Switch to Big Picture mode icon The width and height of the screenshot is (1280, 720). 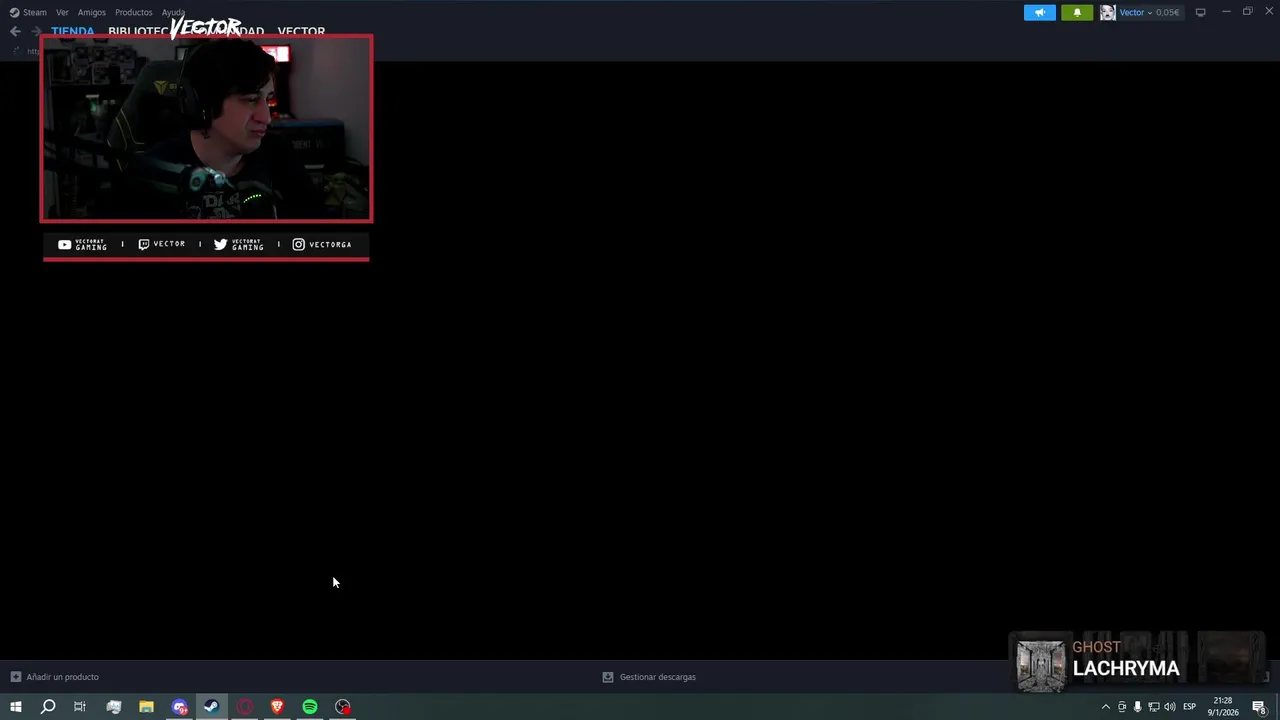coord(1201,12)
